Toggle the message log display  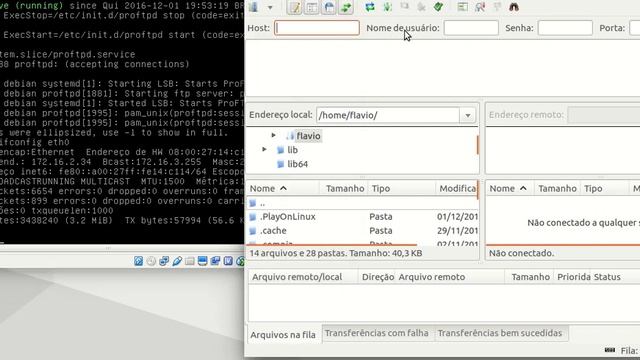pyautogui.click(x=294, y=7)
